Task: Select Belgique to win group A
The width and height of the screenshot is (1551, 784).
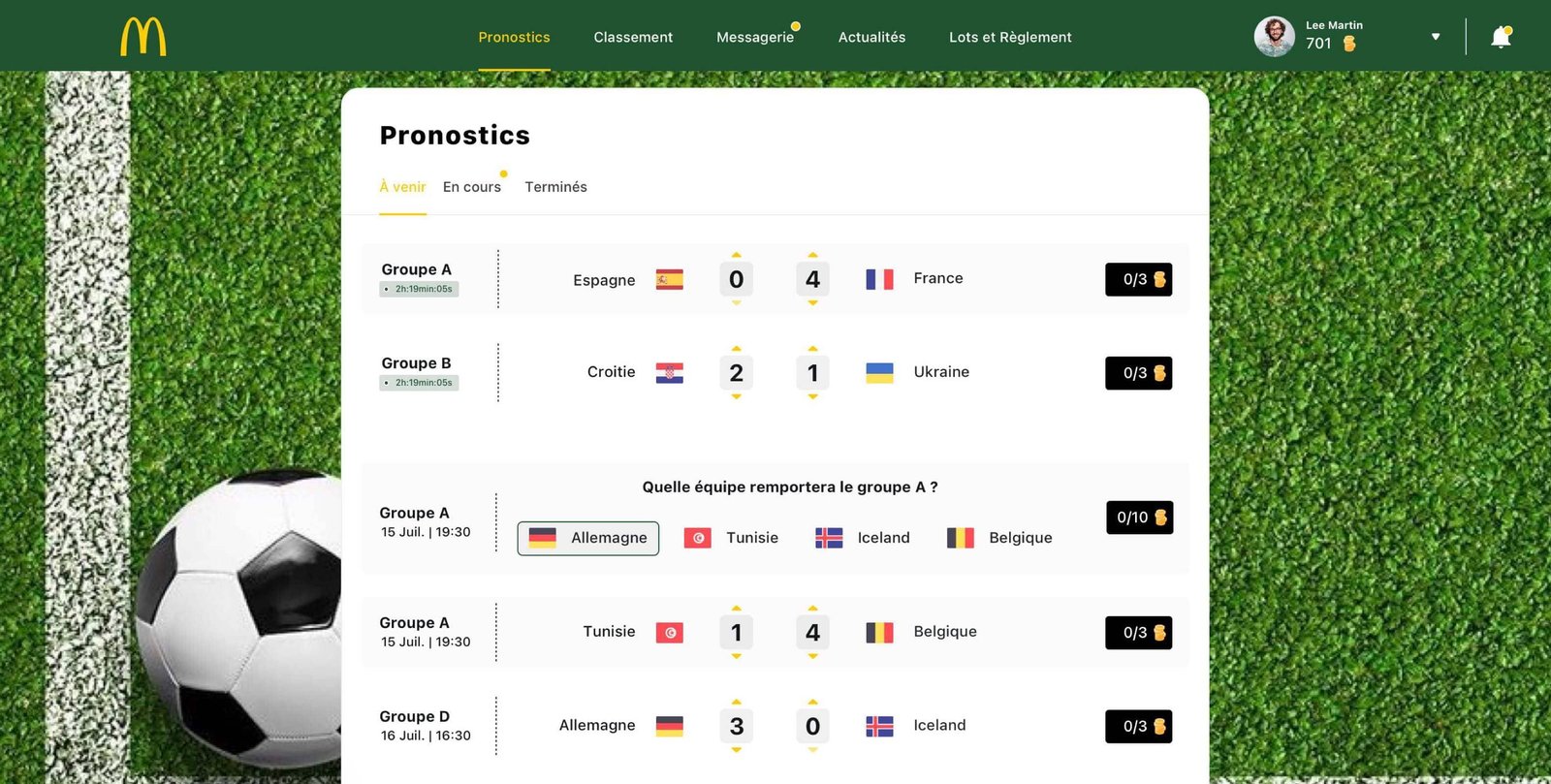Action: pyautogui.click(x=998, y=538)
